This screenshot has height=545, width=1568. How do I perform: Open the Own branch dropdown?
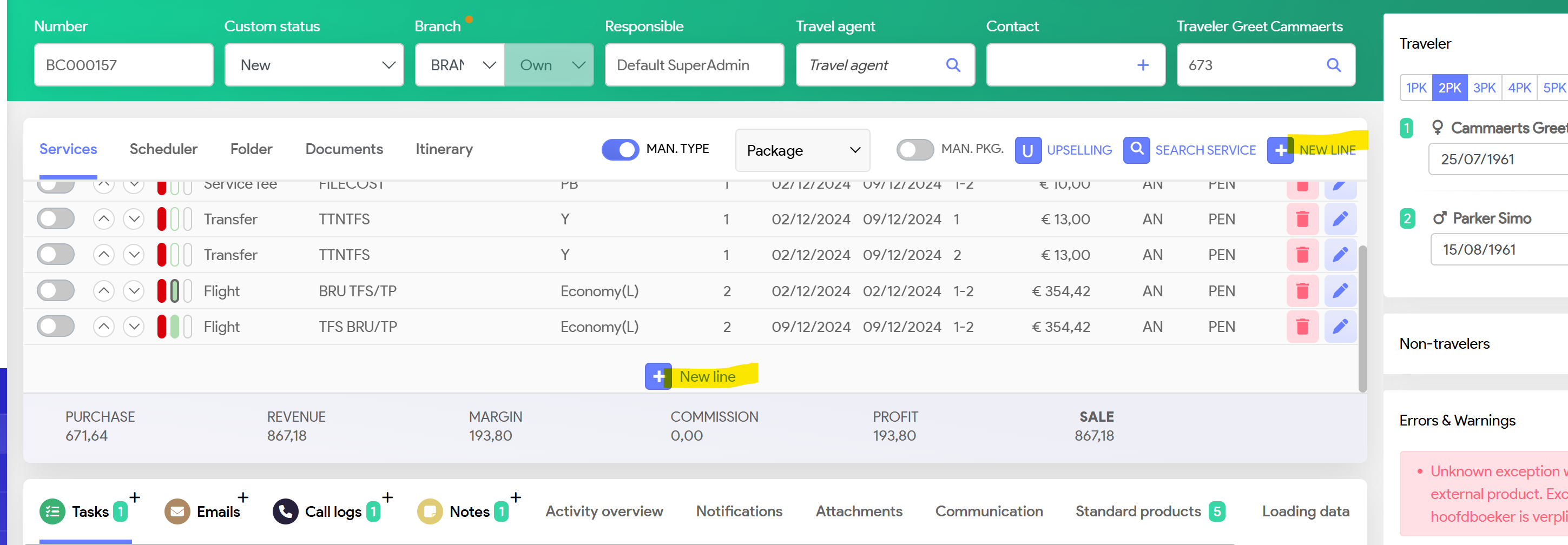(549, 65)
